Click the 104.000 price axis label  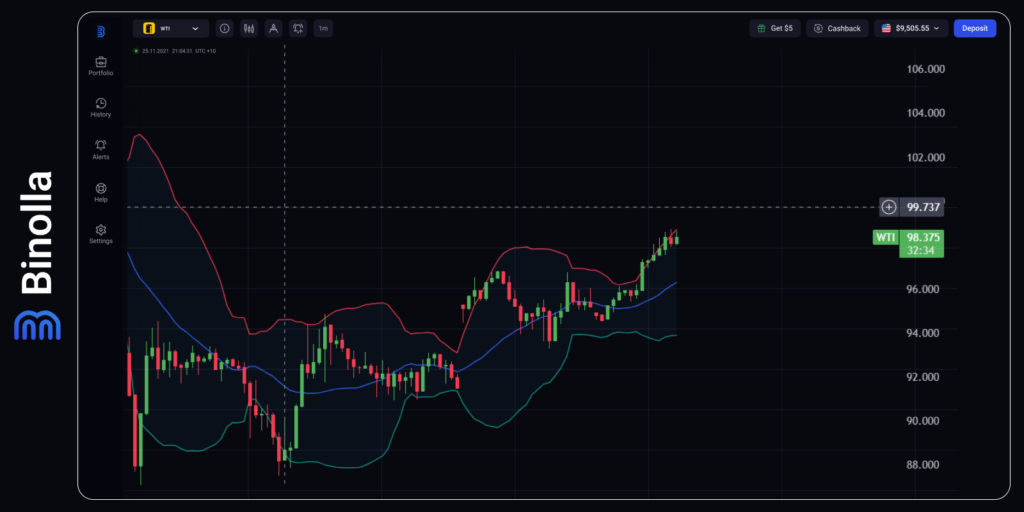(927, 113)
